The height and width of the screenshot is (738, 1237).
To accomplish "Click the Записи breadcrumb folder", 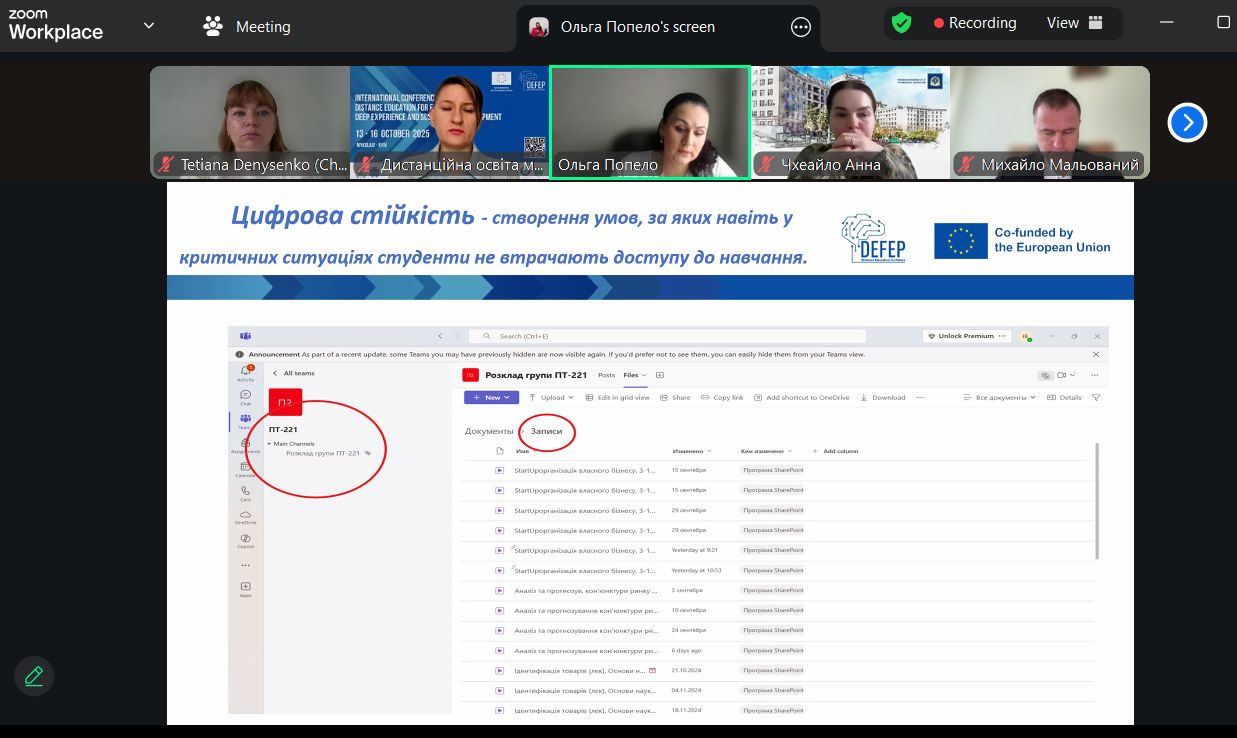I will tap(546, 431).
